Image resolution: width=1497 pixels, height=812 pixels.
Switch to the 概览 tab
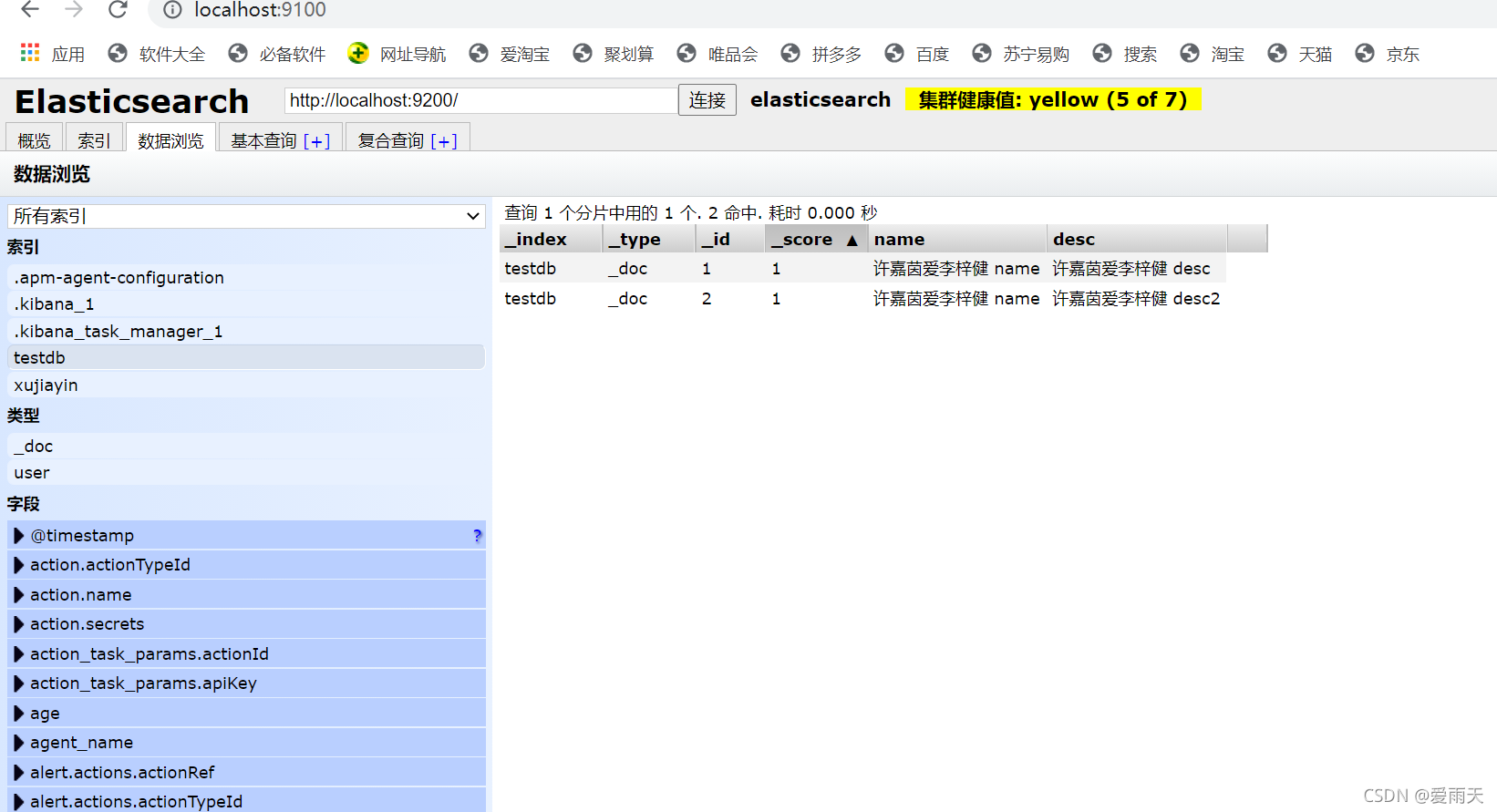coord(35,139)
